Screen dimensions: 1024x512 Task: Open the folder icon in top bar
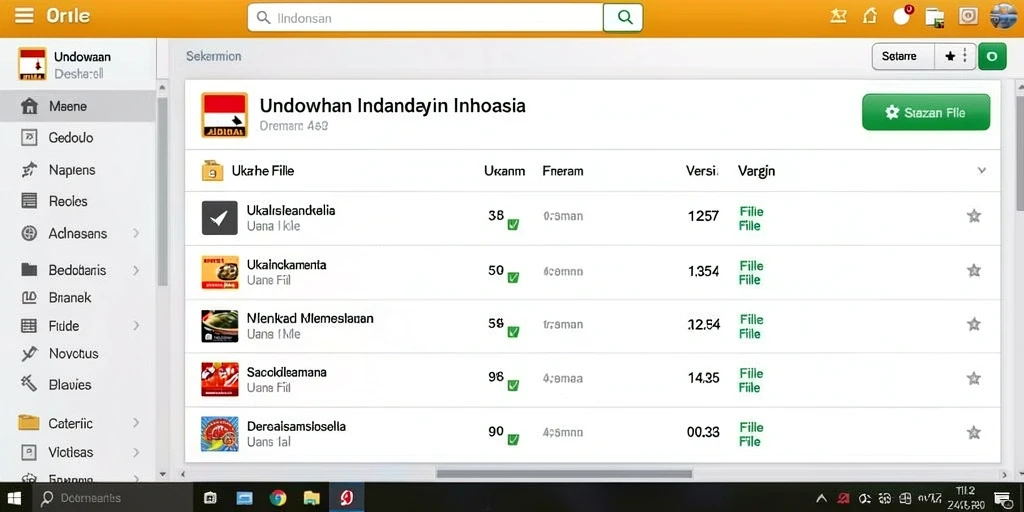[935, 17]
